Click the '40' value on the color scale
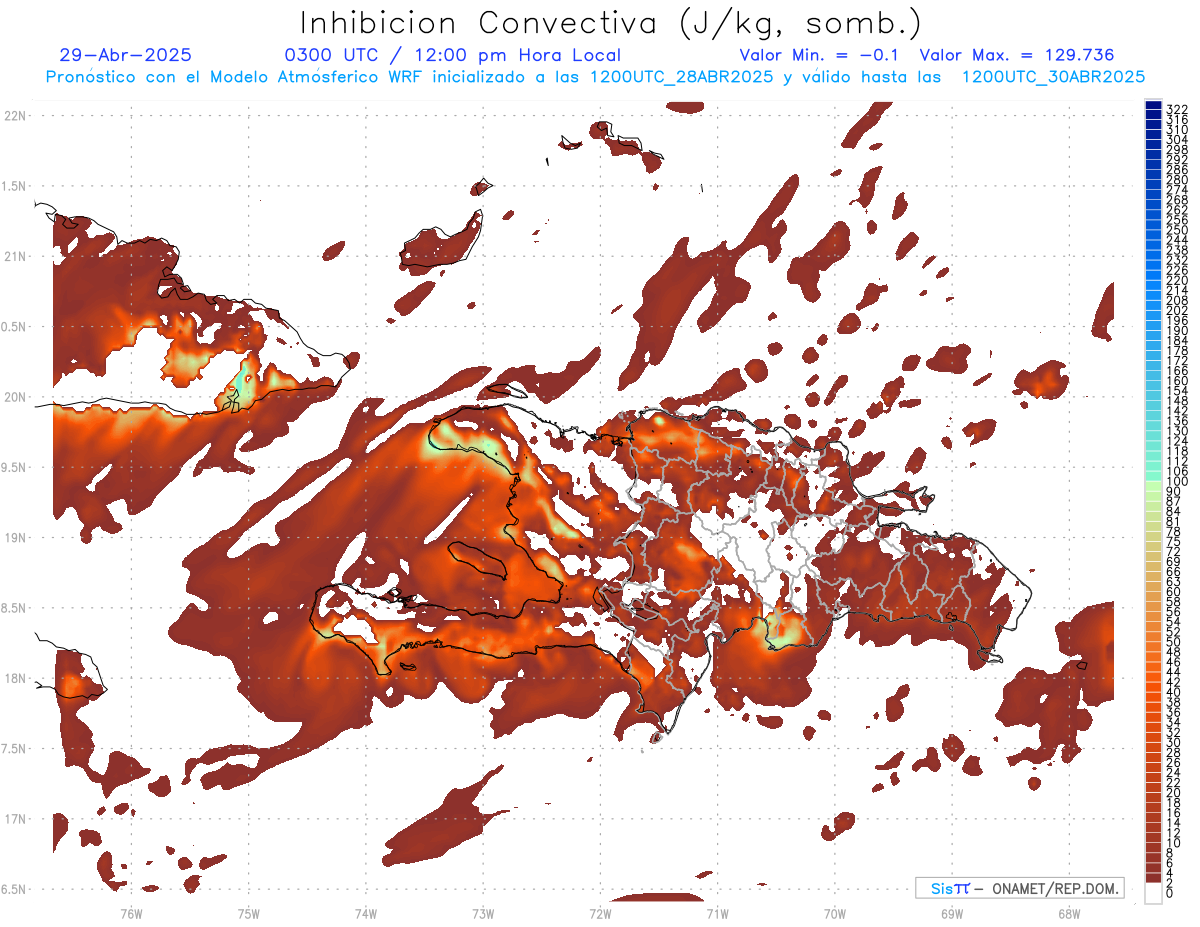The image size is (1200, 927). (x=1173, y=692)
